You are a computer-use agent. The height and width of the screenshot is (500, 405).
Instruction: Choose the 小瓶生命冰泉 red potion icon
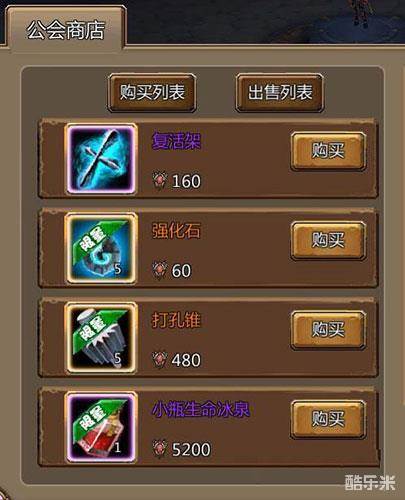click(101, 427)
